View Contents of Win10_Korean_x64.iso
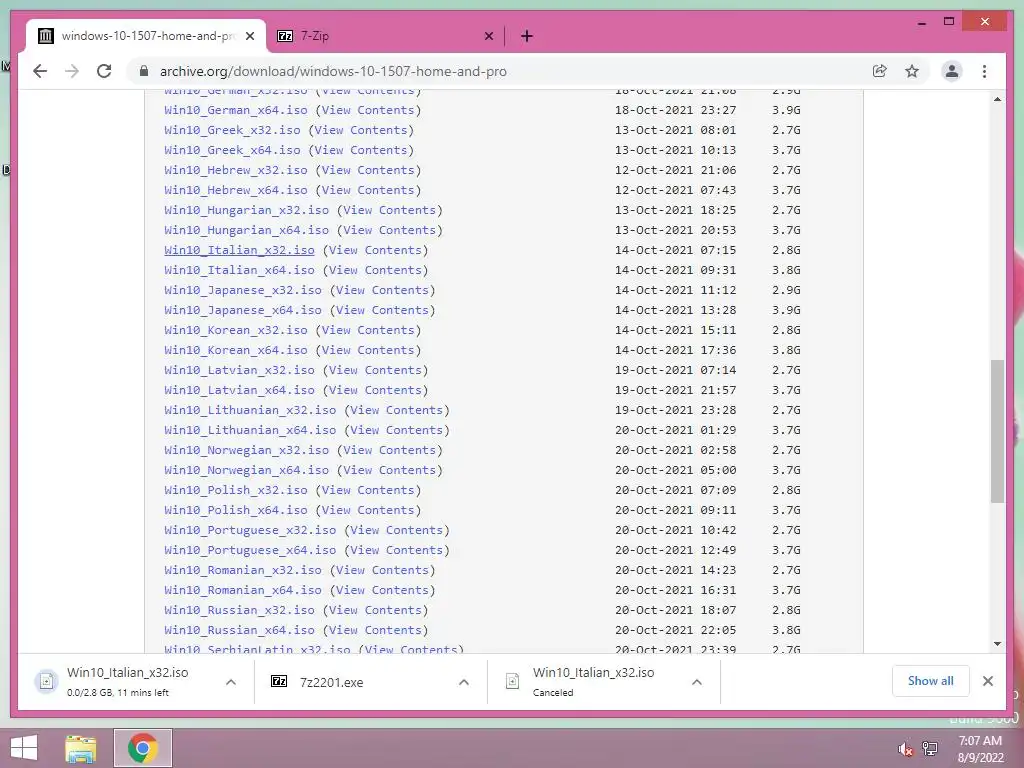 368,350
